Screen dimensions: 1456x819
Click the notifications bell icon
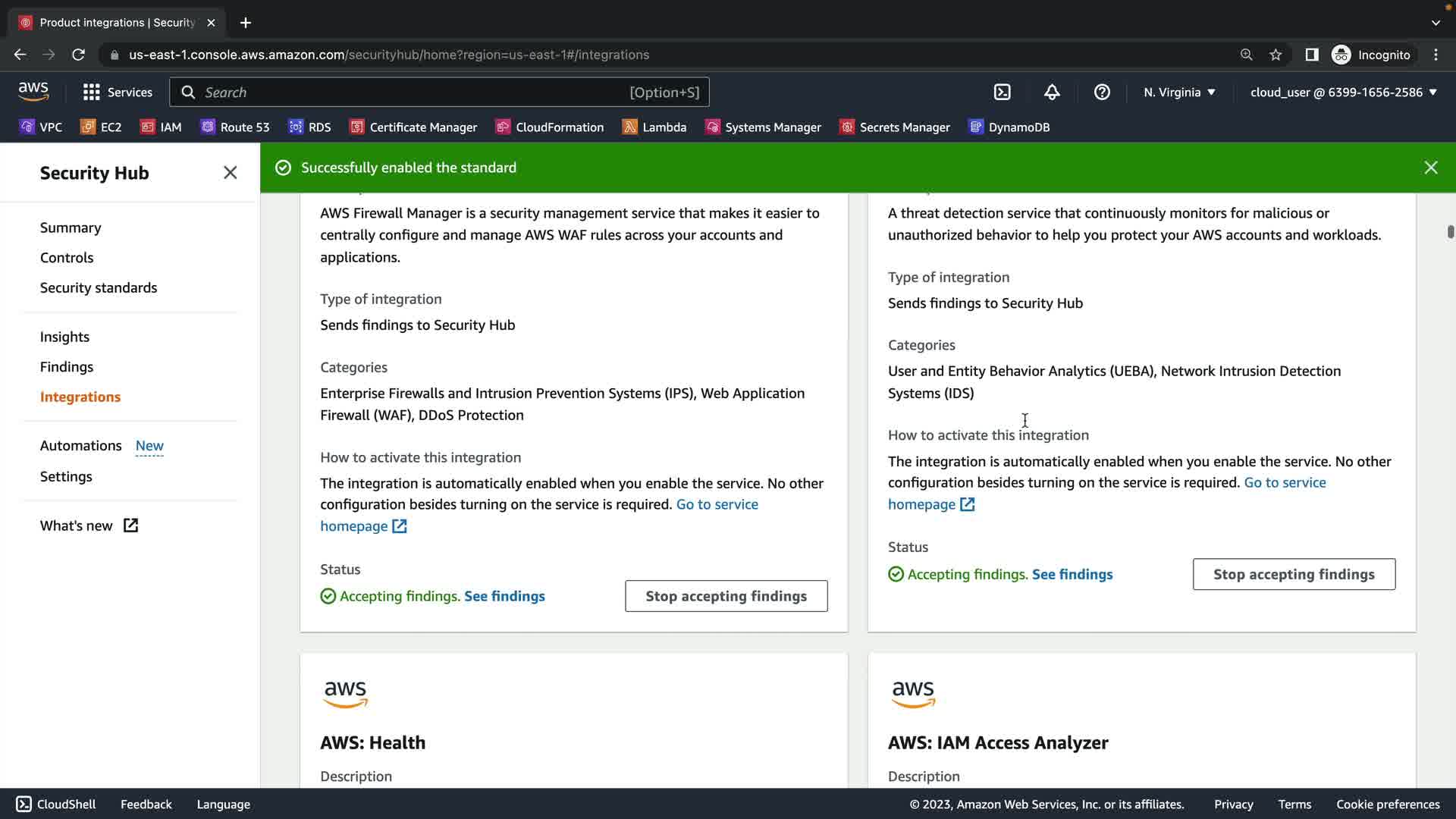point(1052,92)
